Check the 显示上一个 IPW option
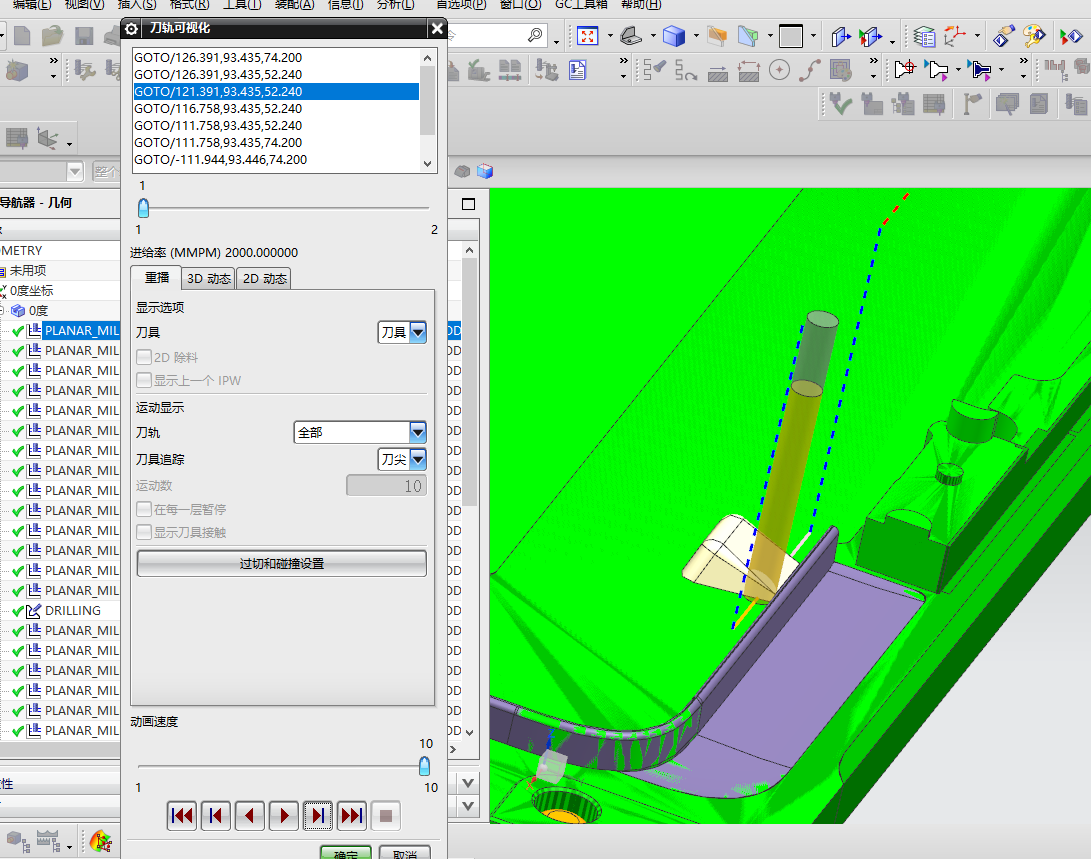 pos(145,380)
